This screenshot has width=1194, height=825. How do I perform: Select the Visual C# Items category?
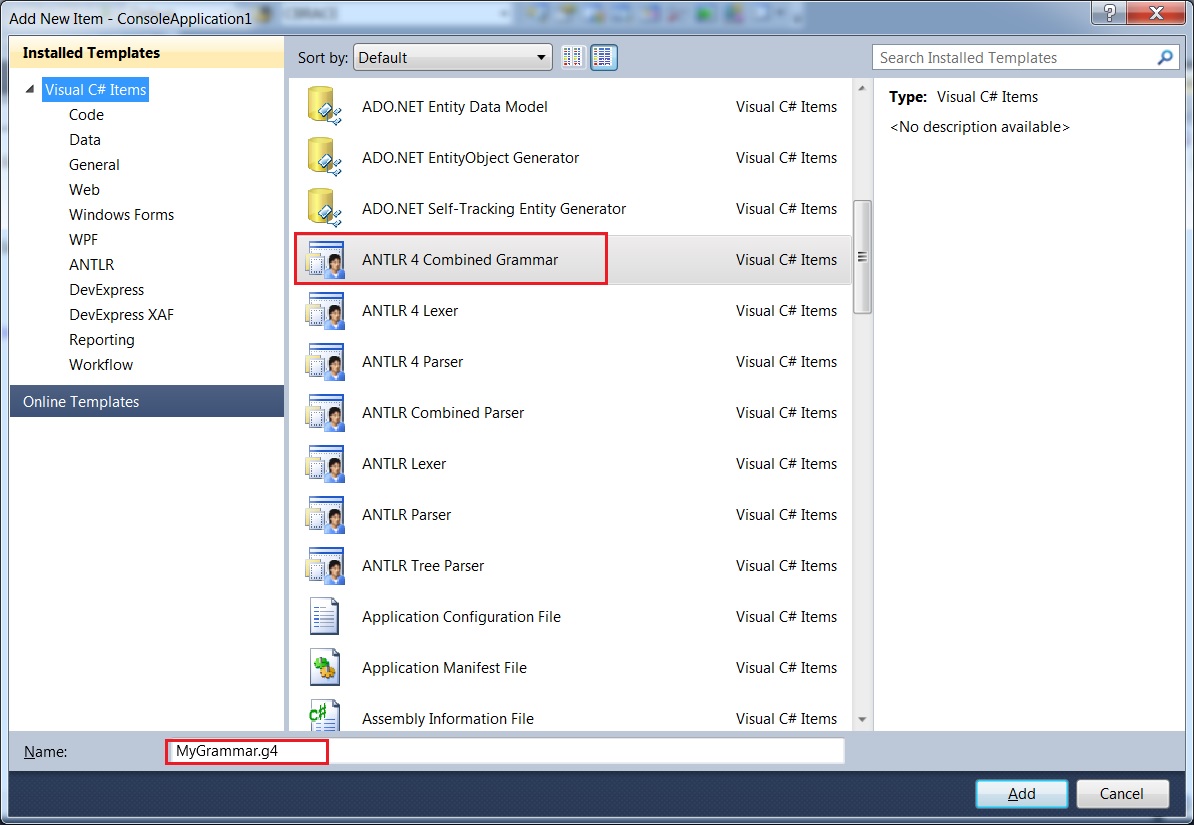click(x=95, y=90)
